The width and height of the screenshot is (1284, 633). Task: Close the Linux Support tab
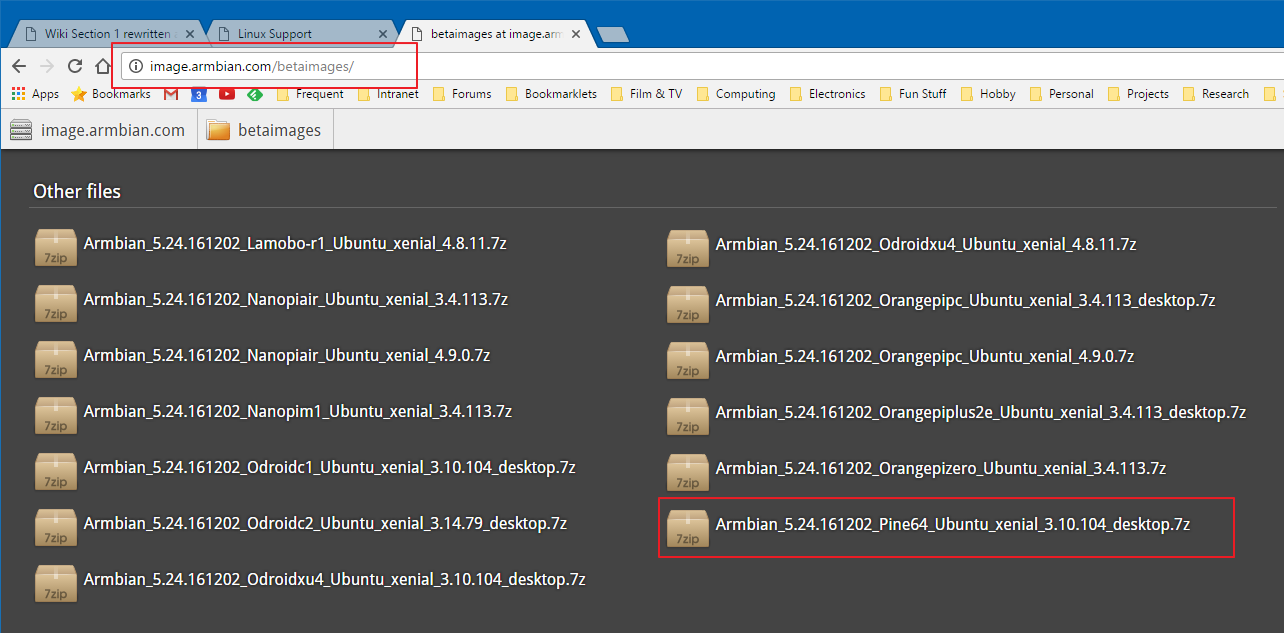(382, 34)
